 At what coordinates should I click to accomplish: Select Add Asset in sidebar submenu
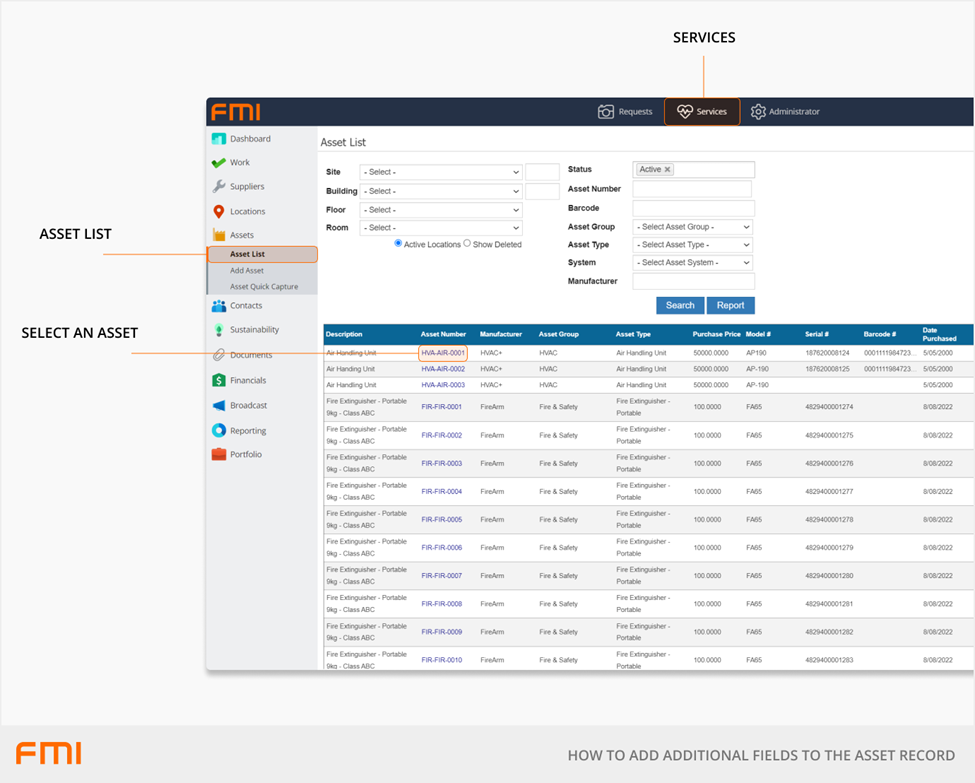coord(247,271)
